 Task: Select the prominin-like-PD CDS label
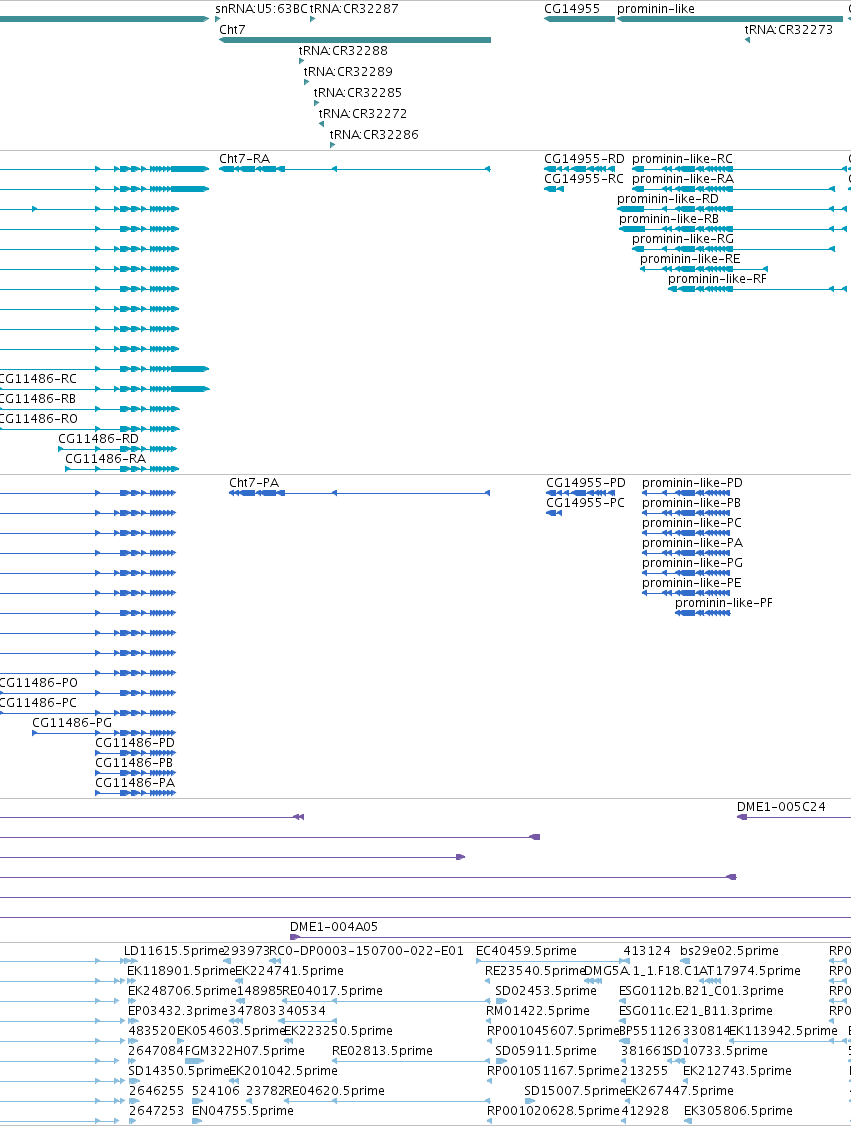coord(692,483)
